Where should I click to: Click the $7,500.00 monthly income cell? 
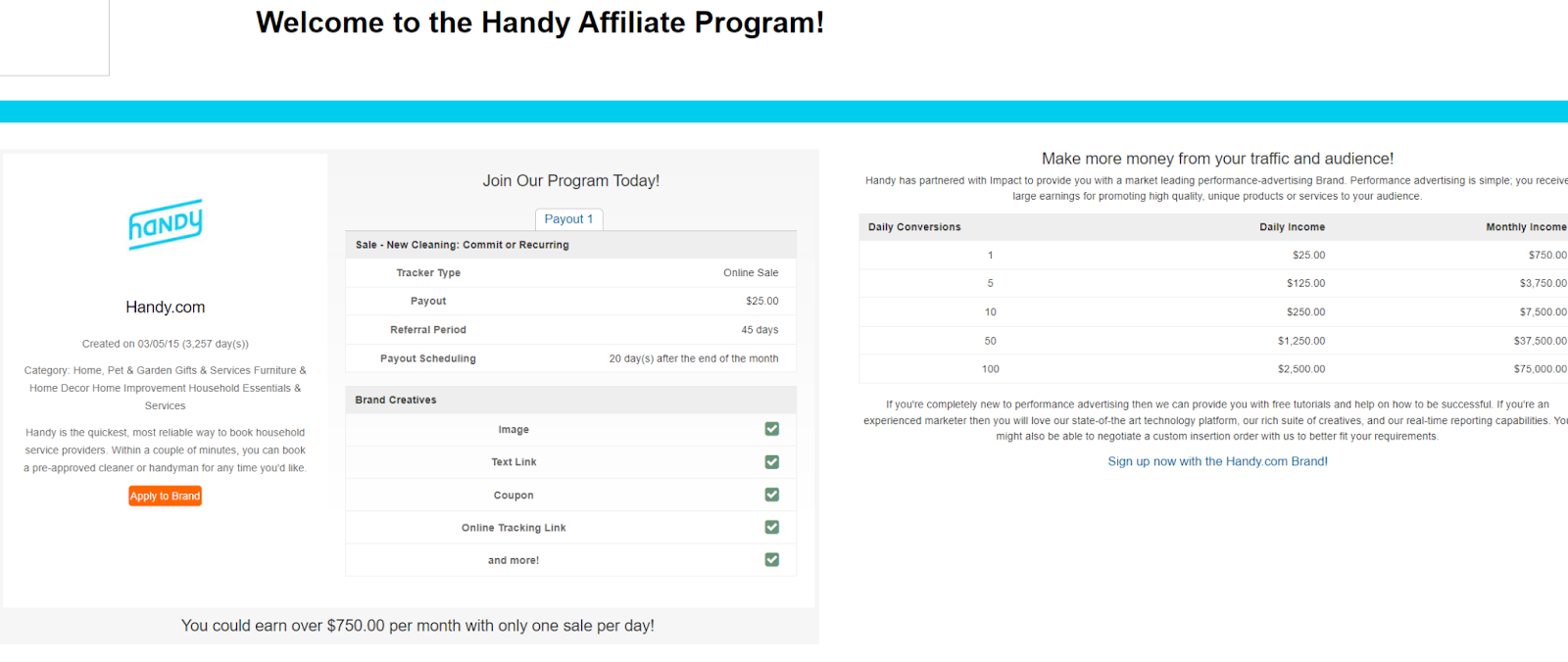tap(1543, 312)
